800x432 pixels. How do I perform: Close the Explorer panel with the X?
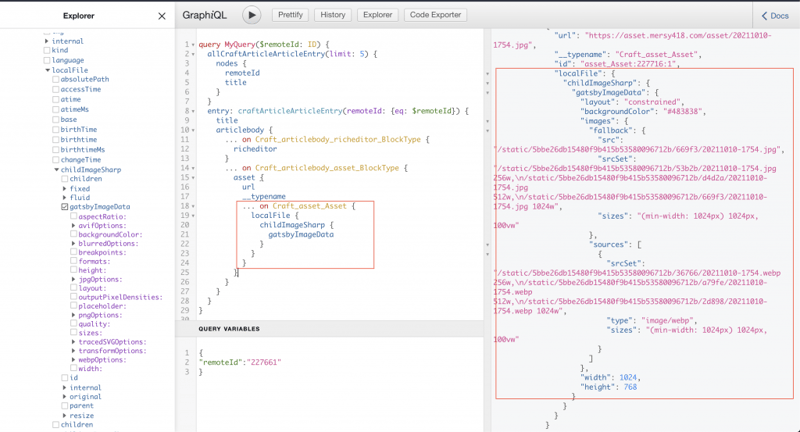[163, 16]
